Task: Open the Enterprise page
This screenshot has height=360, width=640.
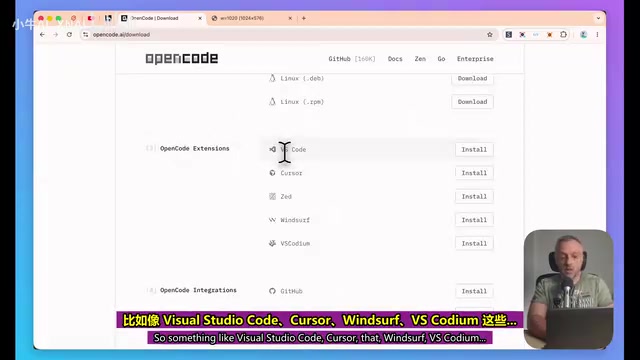Action: (x=475, y=59)
